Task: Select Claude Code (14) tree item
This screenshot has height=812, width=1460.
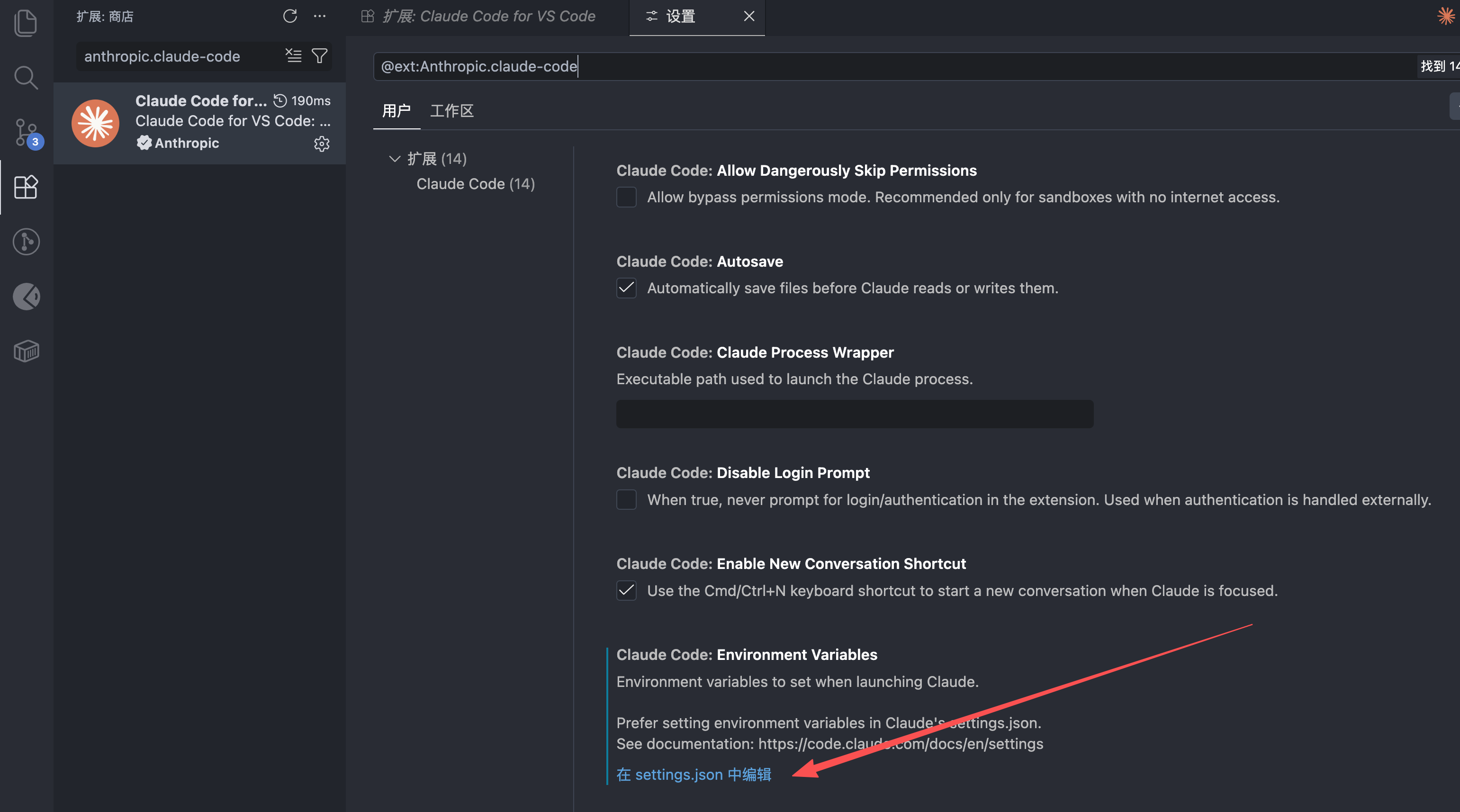Action: [x=475, y=184]
